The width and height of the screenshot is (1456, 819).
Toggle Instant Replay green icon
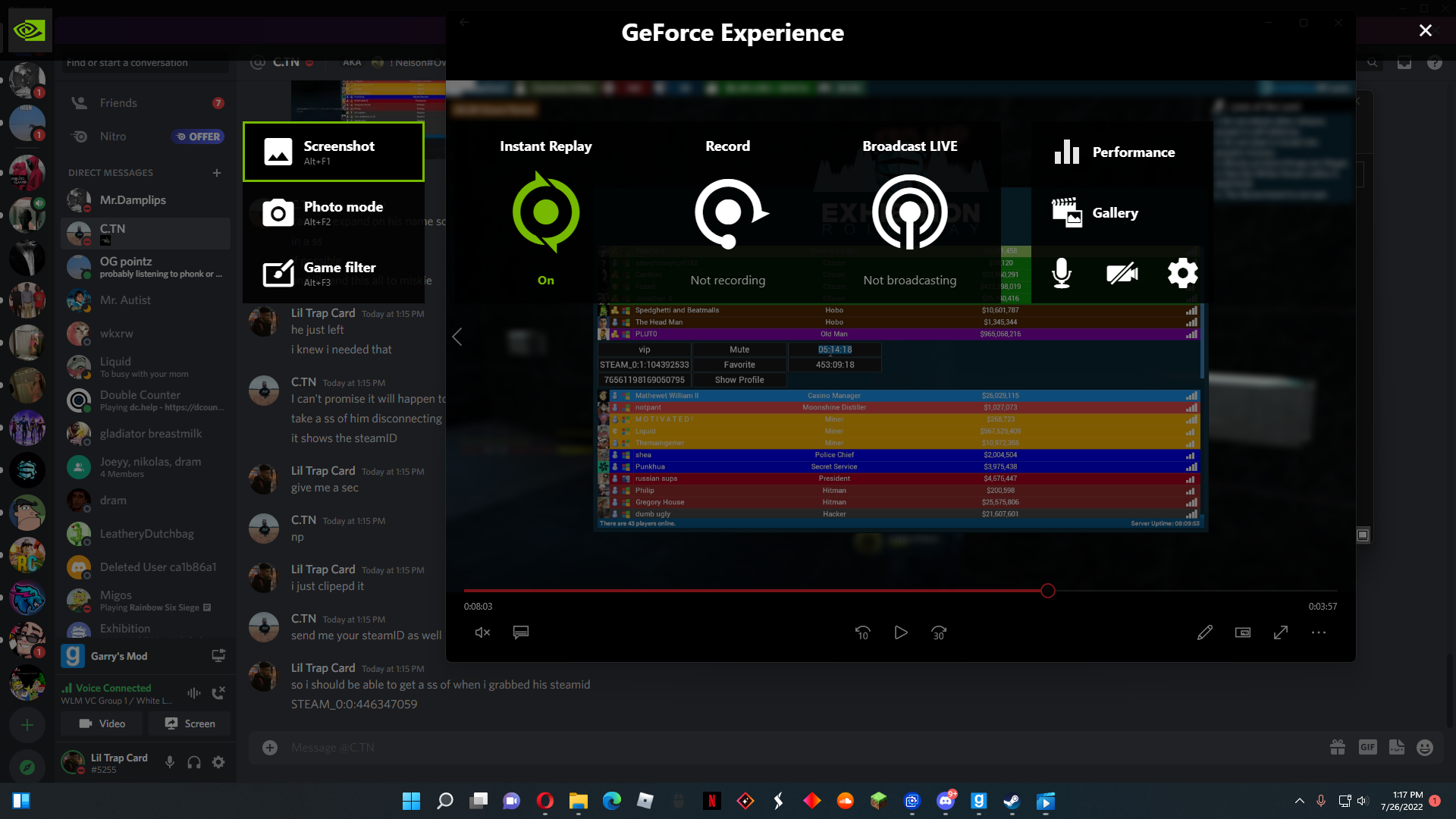pyautogui.click(x=546, y=212)
